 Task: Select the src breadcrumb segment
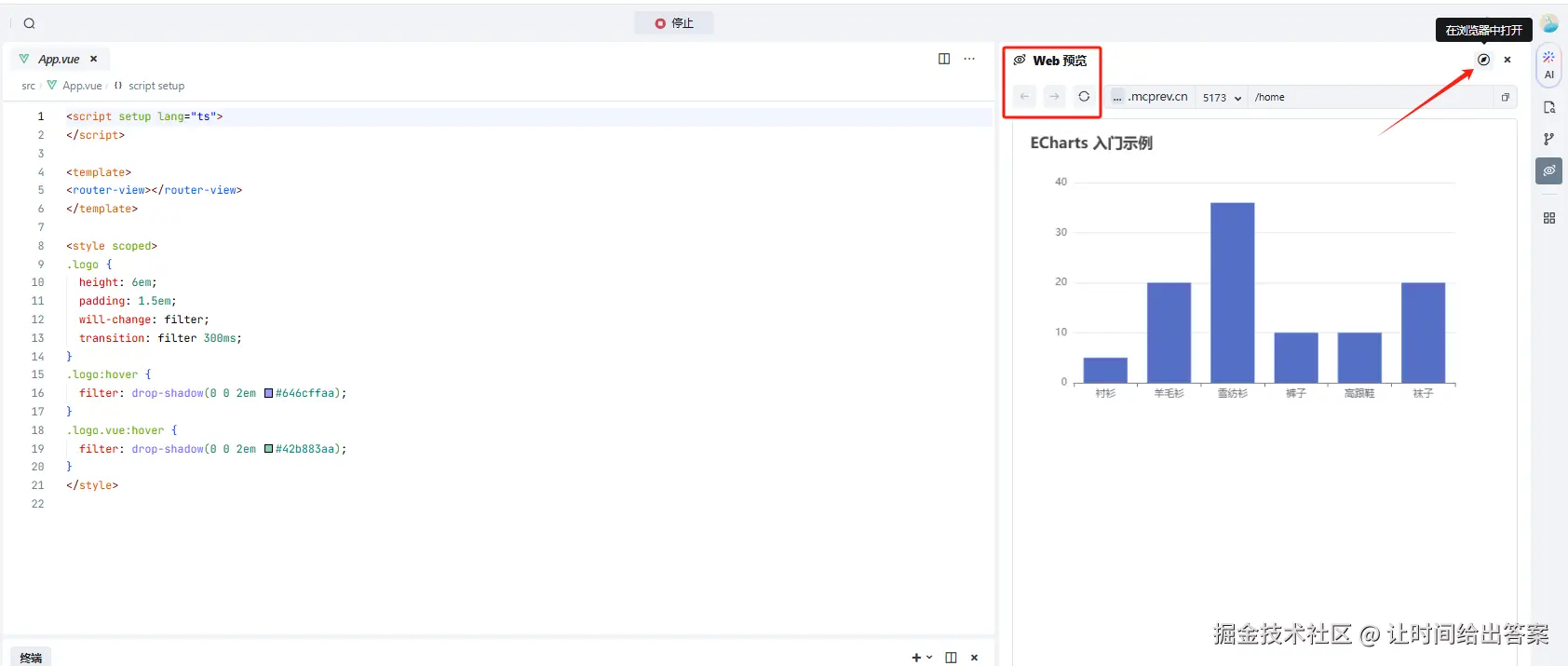29,86
